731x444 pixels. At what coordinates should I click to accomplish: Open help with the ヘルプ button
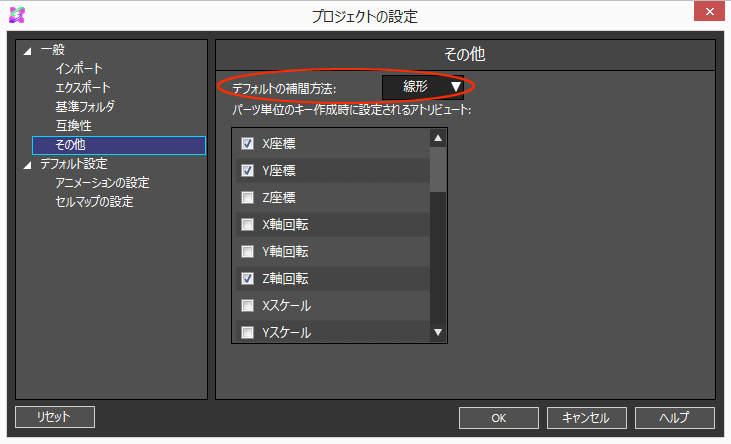tap(675, 418)
